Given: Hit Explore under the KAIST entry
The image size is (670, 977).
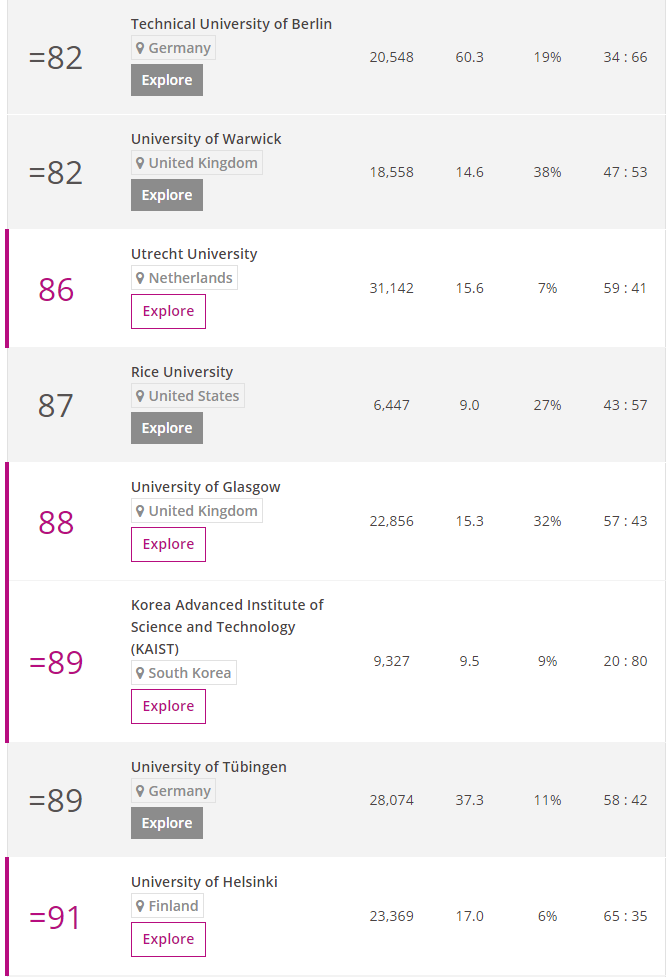Looking at the screenshot, I should click(168, 706).
